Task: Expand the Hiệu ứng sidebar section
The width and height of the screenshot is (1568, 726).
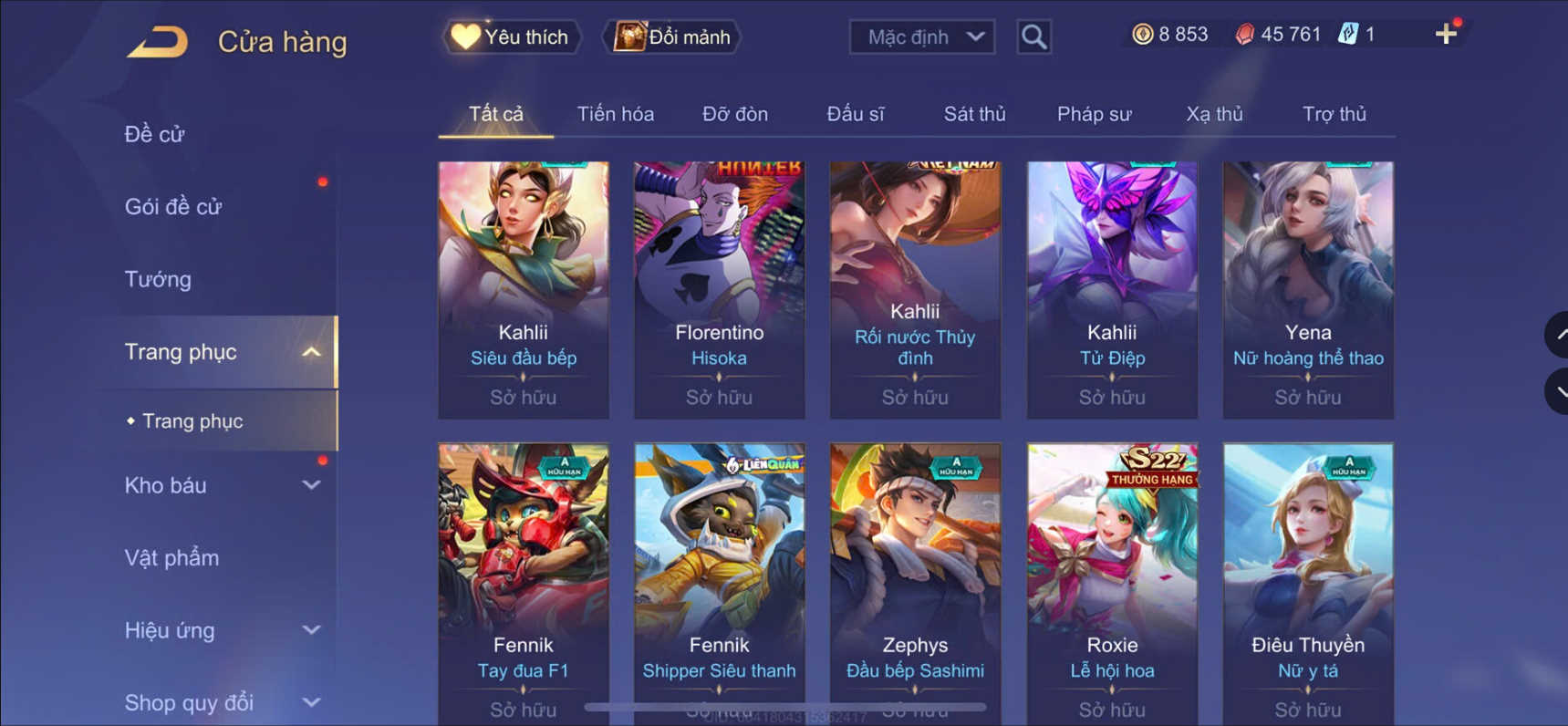Action: (311, 630)
